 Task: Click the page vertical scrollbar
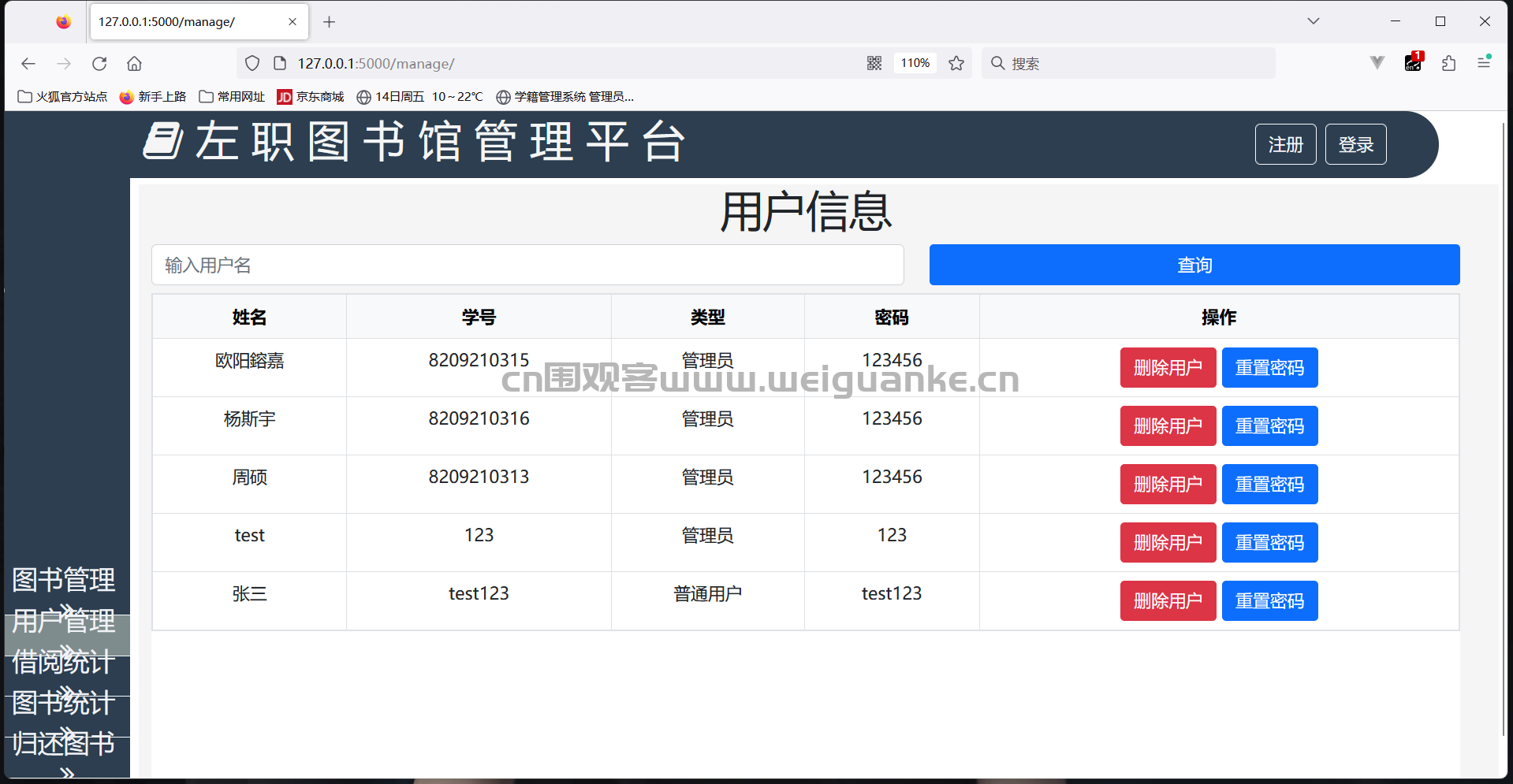1504,429
